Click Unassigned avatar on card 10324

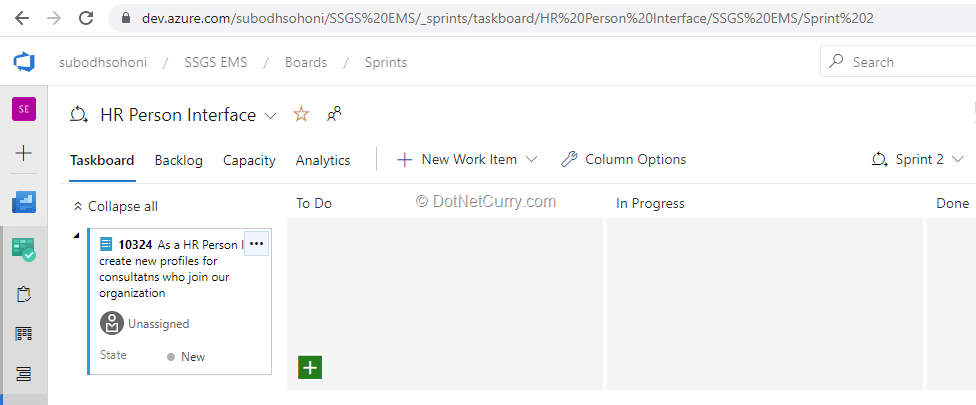[x=111, y=324]
